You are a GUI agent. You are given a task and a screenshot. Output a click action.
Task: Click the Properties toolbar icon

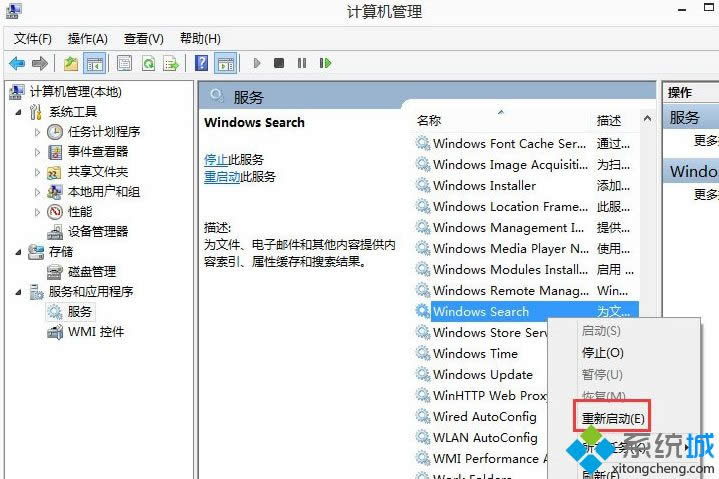pos(124,63)
